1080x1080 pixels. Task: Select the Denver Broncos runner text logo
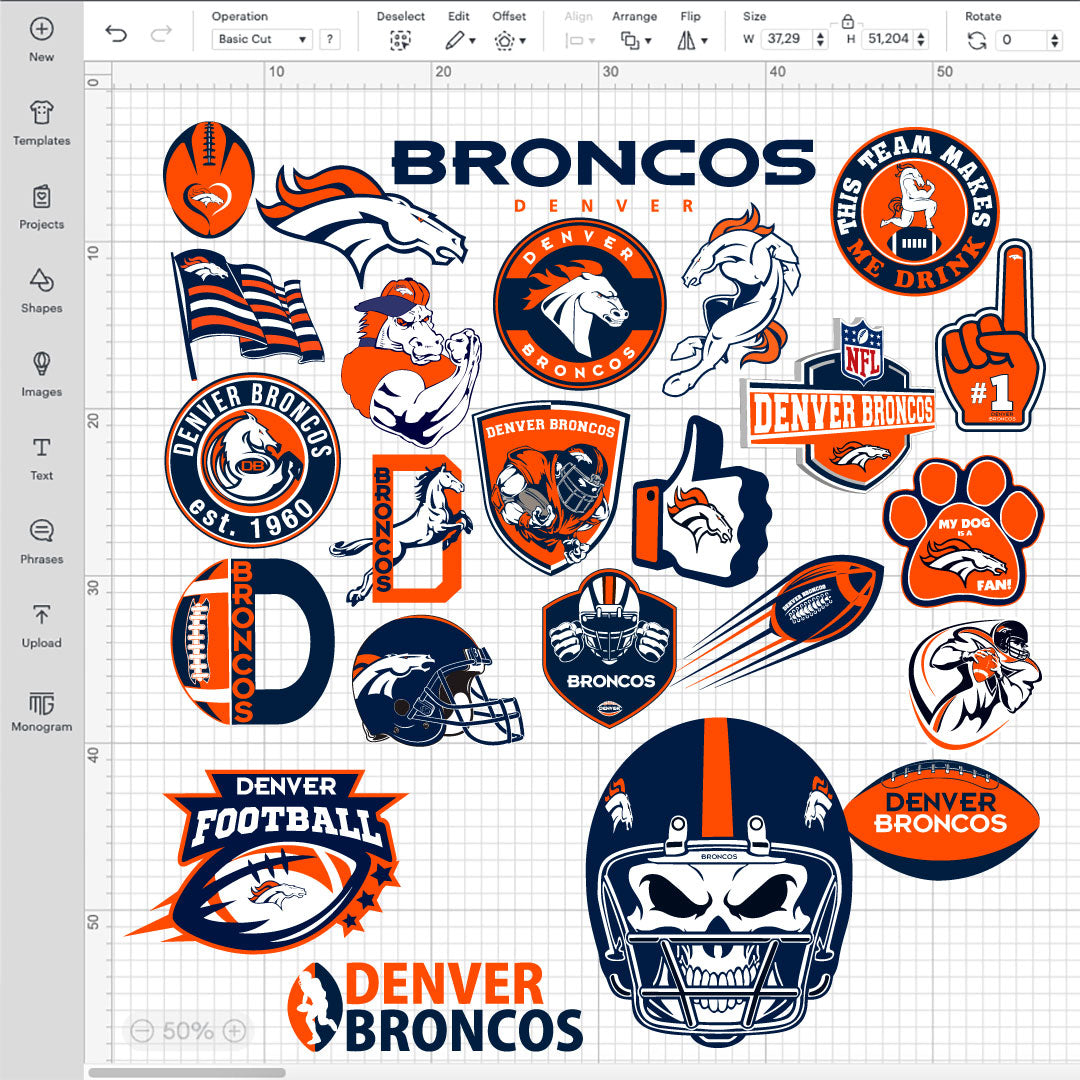tap(435, 1008)
